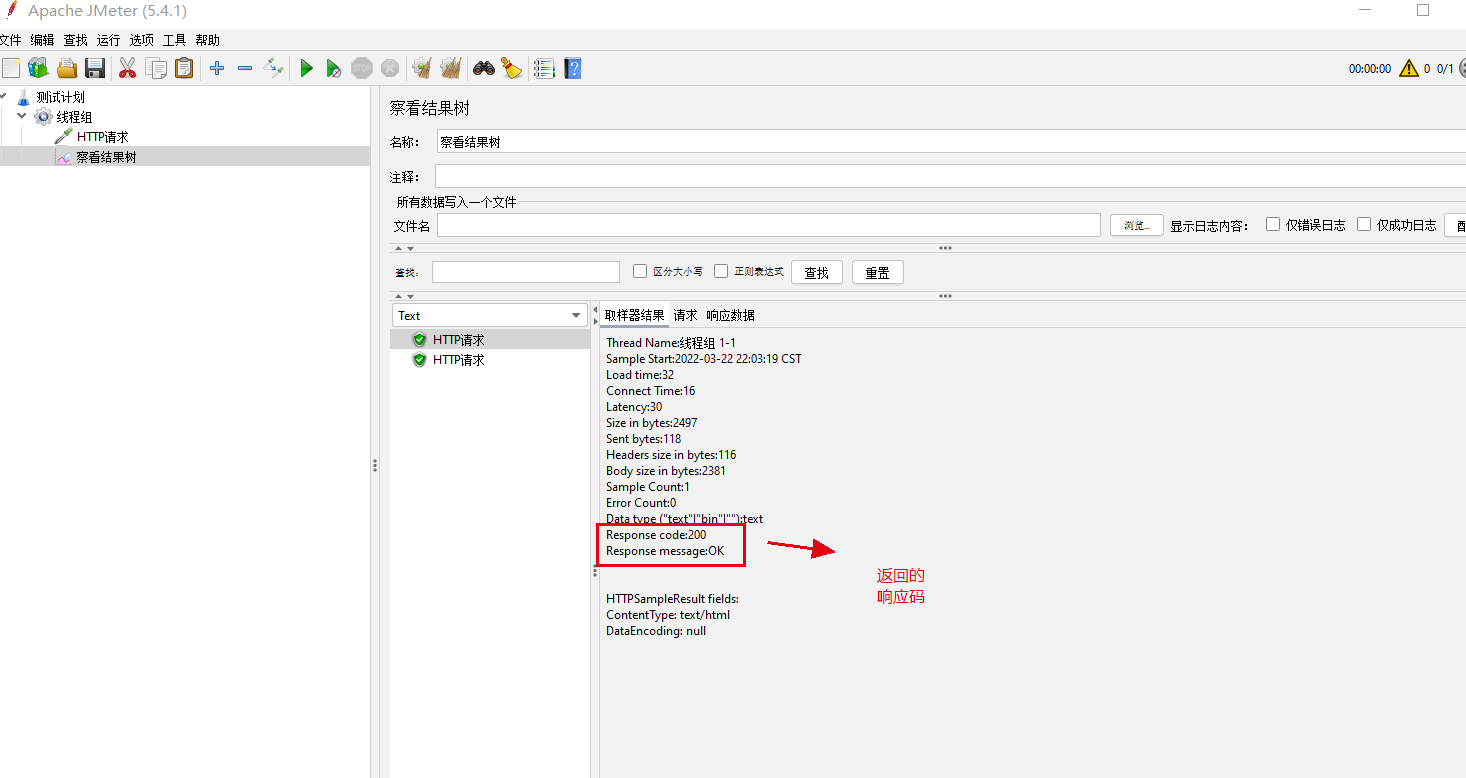This screenshot has width=1466, height=778.
Task: Click the New test plan icon
Action: point(11,68)
